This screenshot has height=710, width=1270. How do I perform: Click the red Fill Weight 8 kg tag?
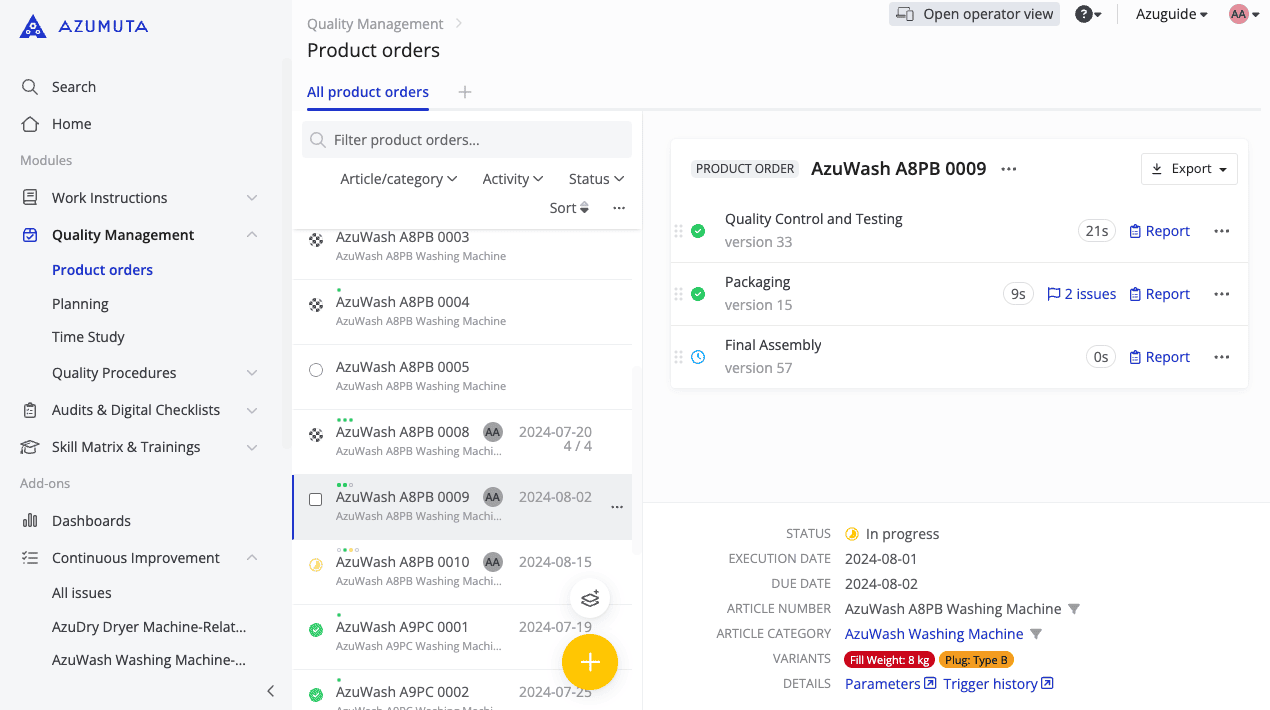889,660
